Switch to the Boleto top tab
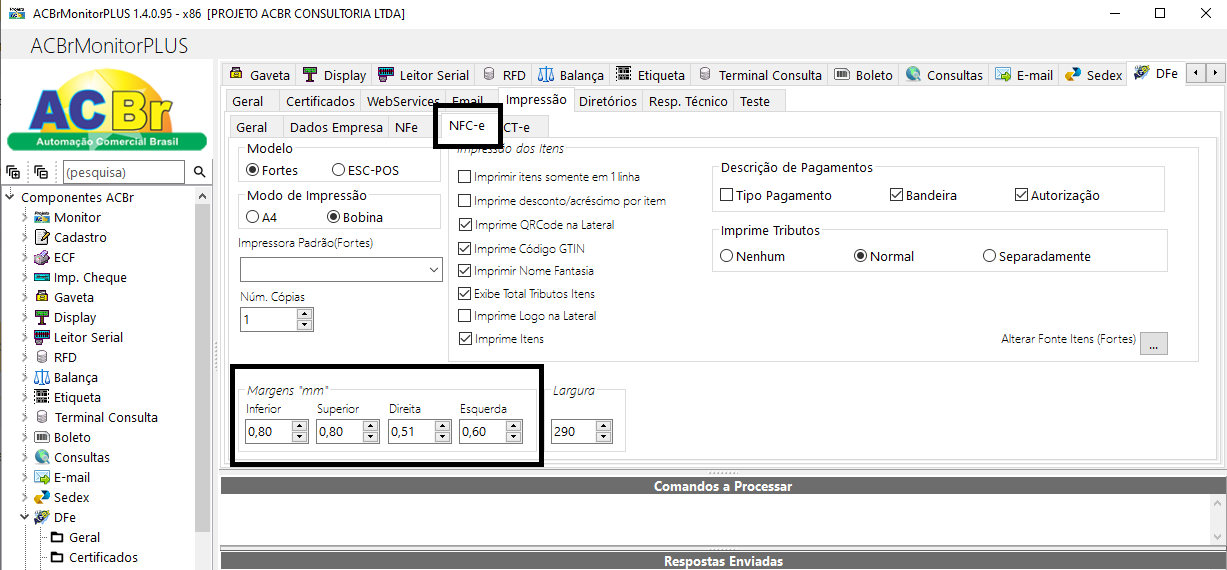The height and width of the screenshot is (570, 1227). coord(863,75)
